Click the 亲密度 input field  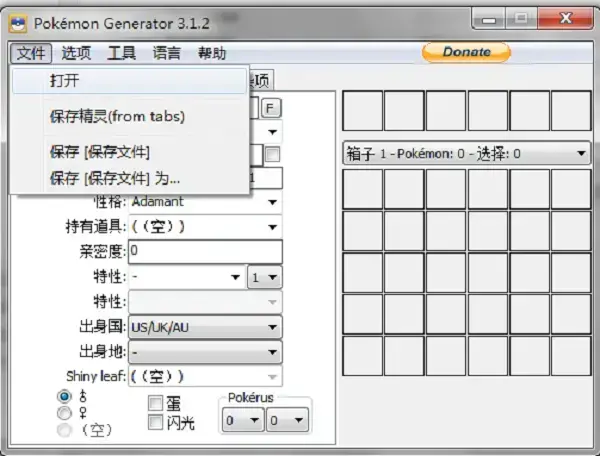[206, 251]
